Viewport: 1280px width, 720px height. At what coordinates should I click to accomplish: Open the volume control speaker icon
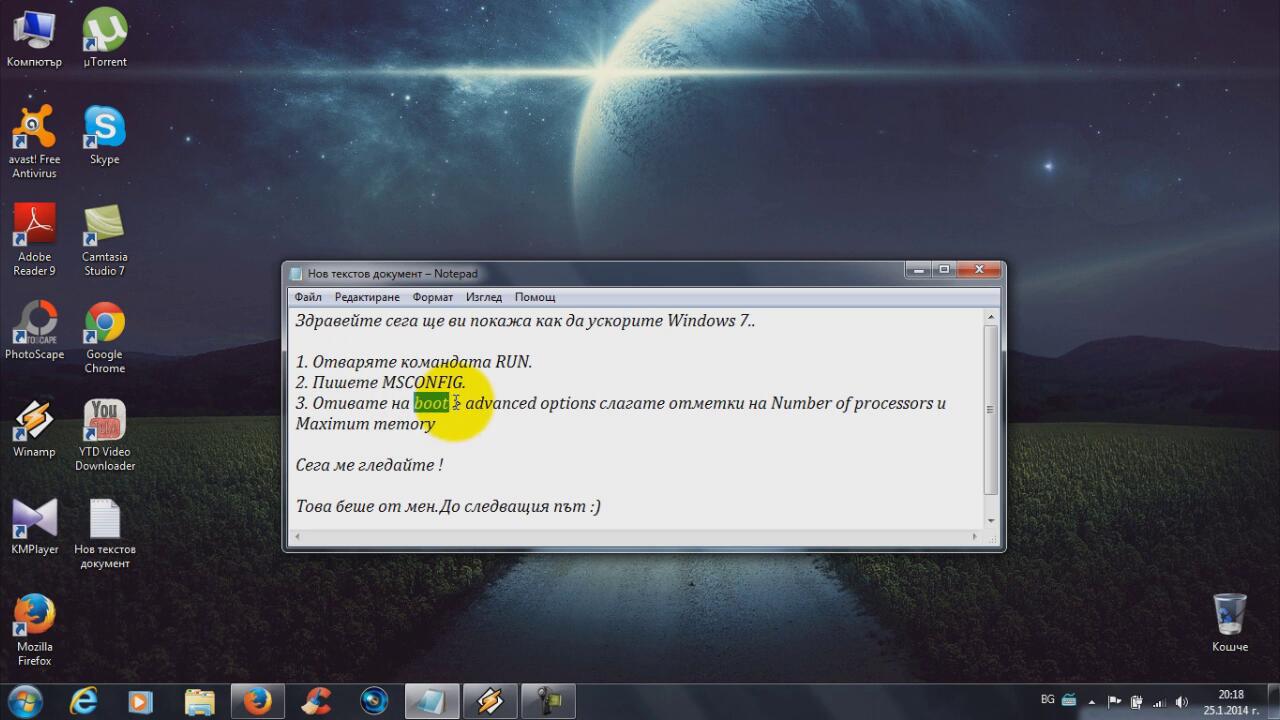point(1182,702)
